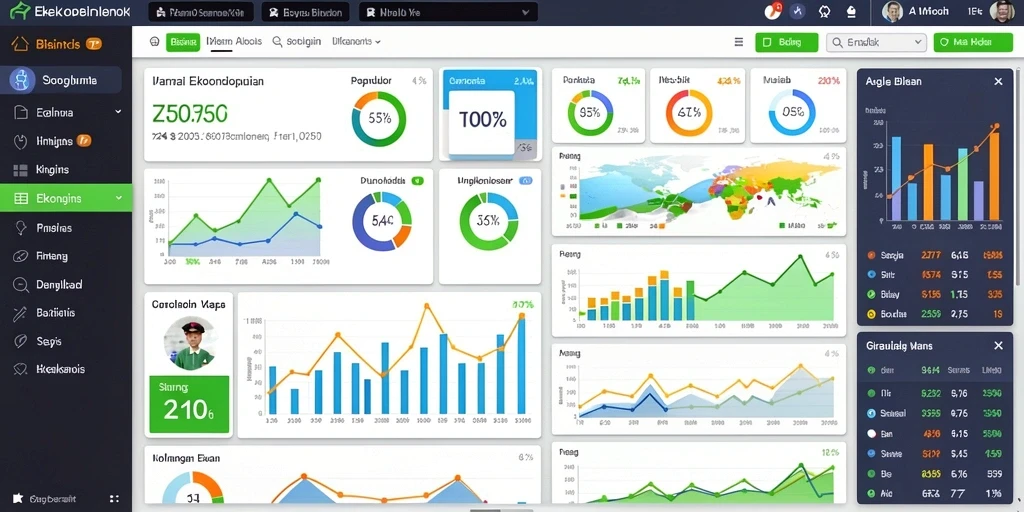Open the Ekongins sidebar menu item
The height and width of the screenshot is (512, 1024).
coord(66,198)
